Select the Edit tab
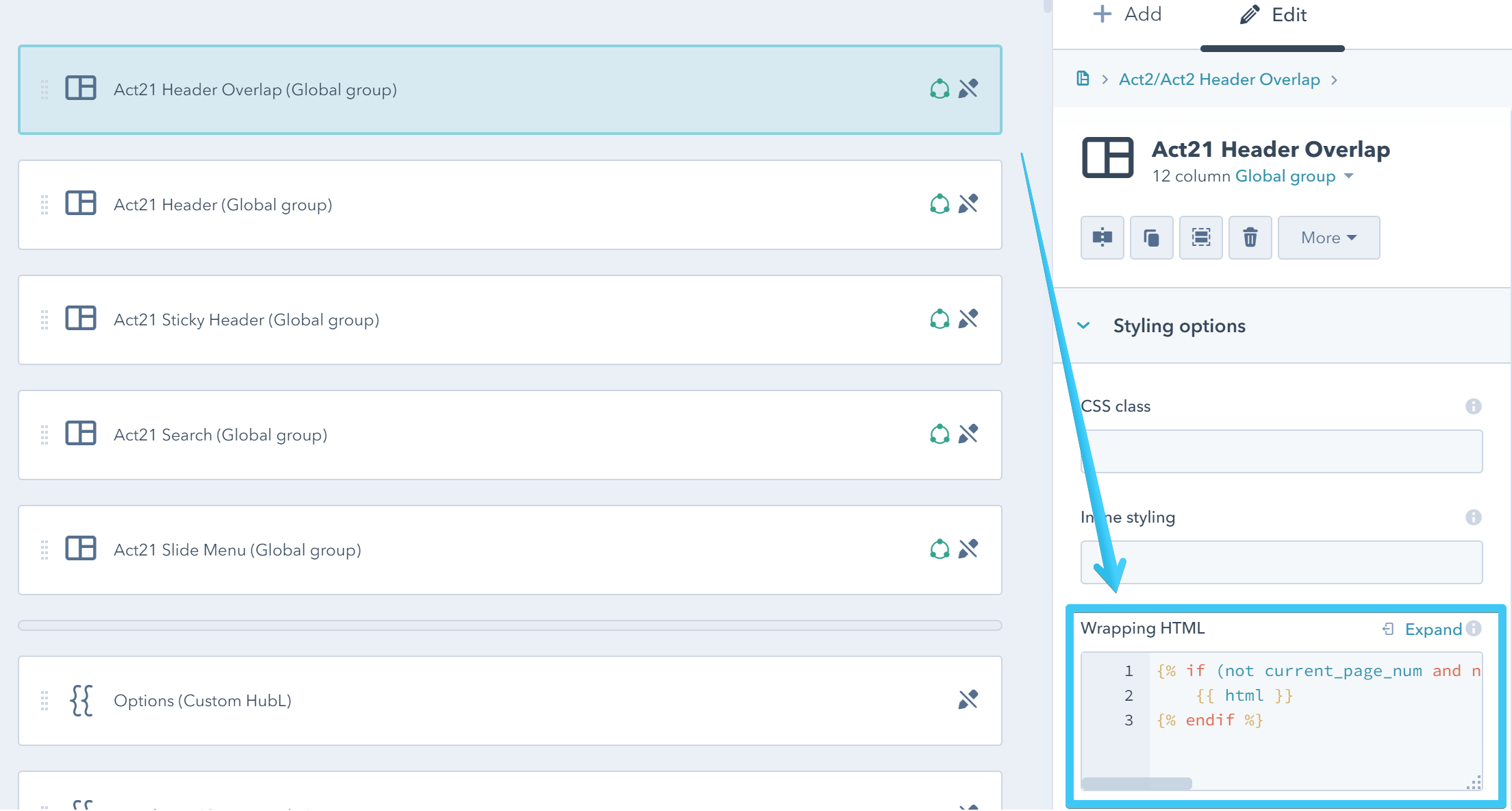This screenshot has height=811, width=1512. [x=1273, y=15]
